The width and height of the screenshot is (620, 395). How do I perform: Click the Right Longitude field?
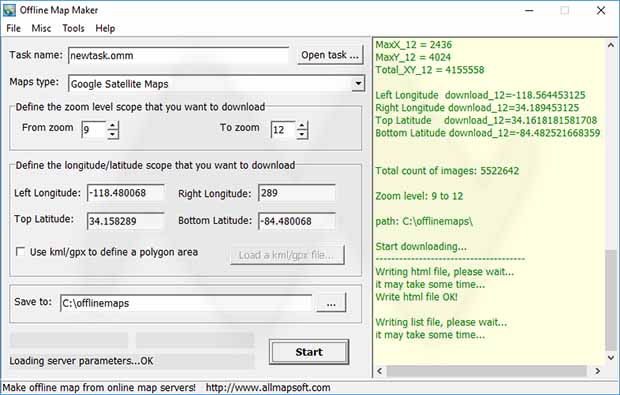click(297, 193)
